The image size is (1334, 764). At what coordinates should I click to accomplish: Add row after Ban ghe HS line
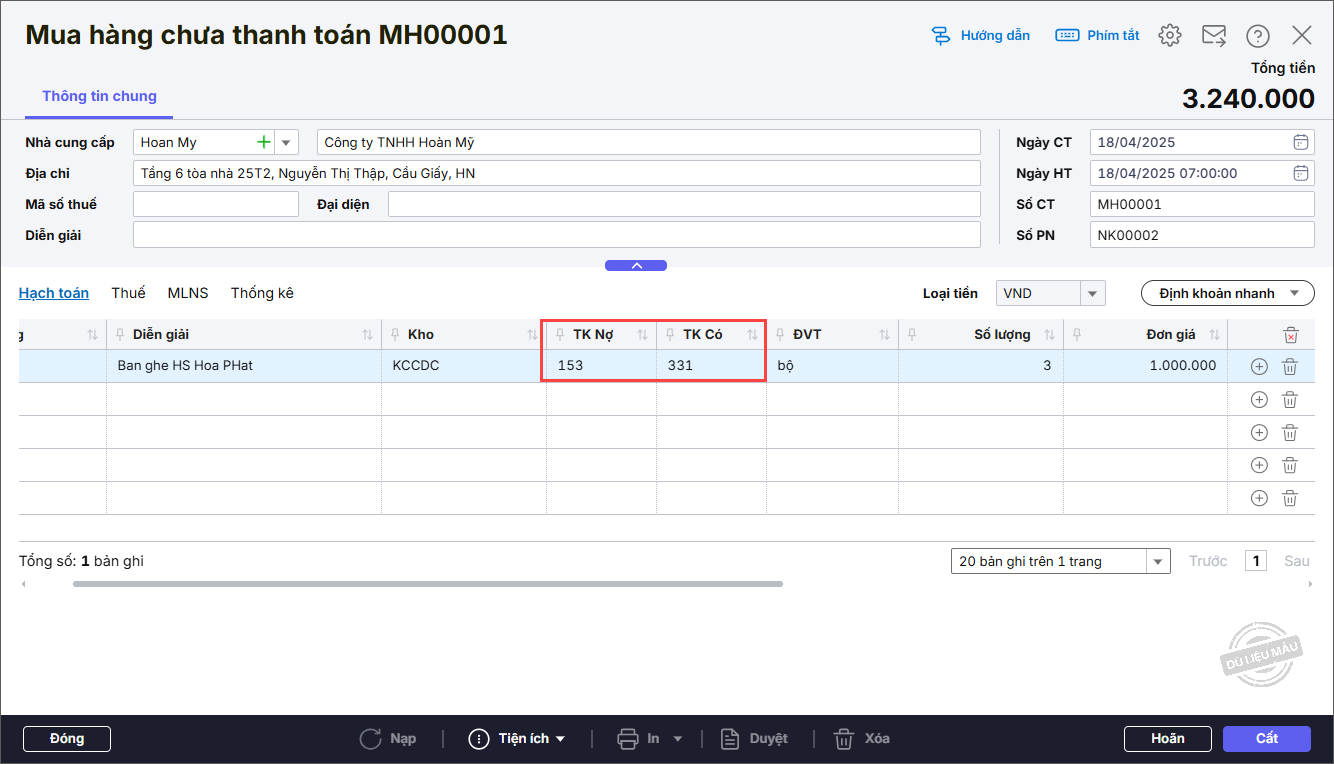(x=1259, y=366)
